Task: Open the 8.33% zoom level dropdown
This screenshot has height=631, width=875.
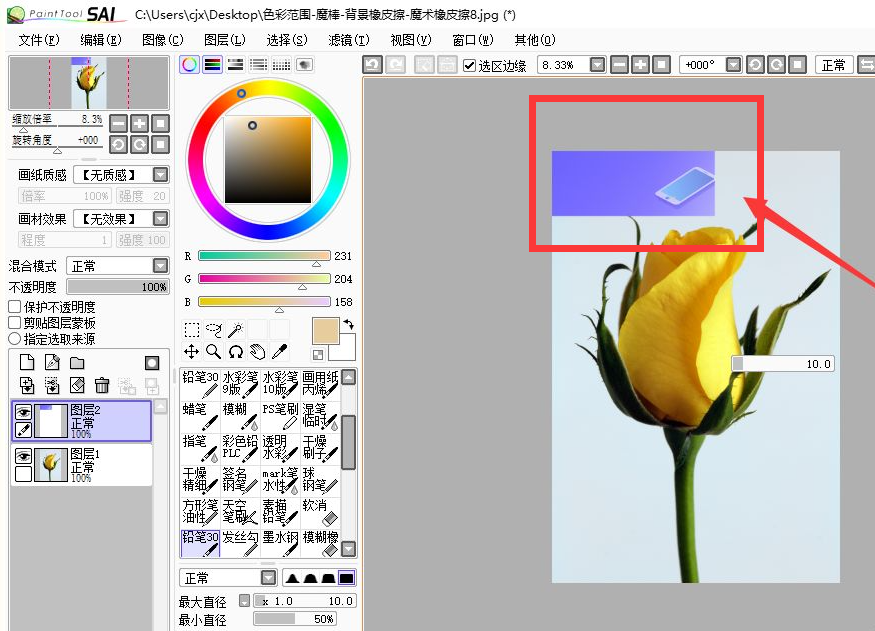Action: click(597, 65)
